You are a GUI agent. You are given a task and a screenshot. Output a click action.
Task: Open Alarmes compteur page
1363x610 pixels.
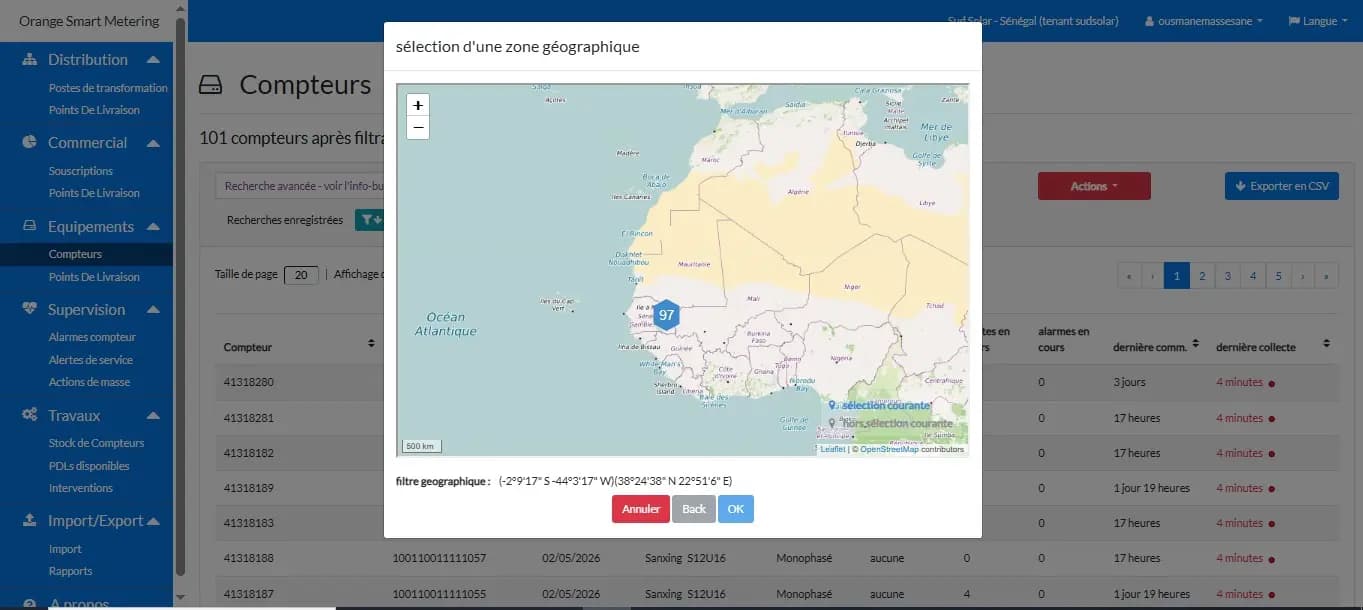click(x=92, y=337)
